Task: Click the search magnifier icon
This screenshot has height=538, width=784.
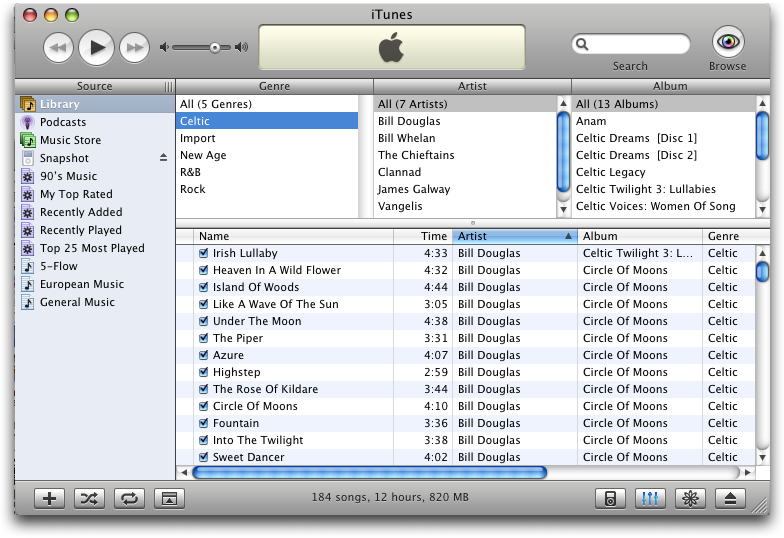Action: pyautogui.click(x=582, y=44)
